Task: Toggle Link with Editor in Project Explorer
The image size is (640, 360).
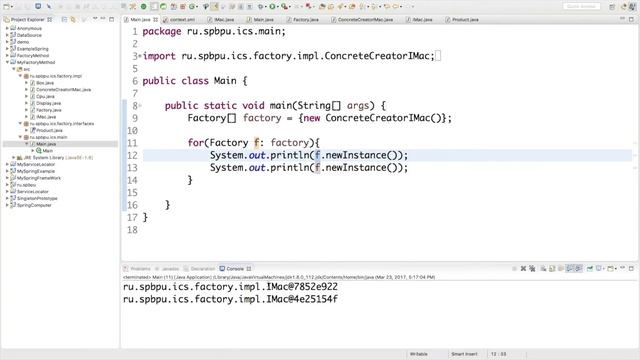Action: pos(73,20)
